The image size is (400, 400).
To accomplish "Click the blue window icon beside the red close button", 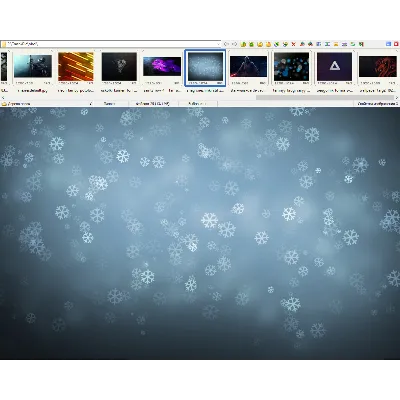I will point(388,44).
